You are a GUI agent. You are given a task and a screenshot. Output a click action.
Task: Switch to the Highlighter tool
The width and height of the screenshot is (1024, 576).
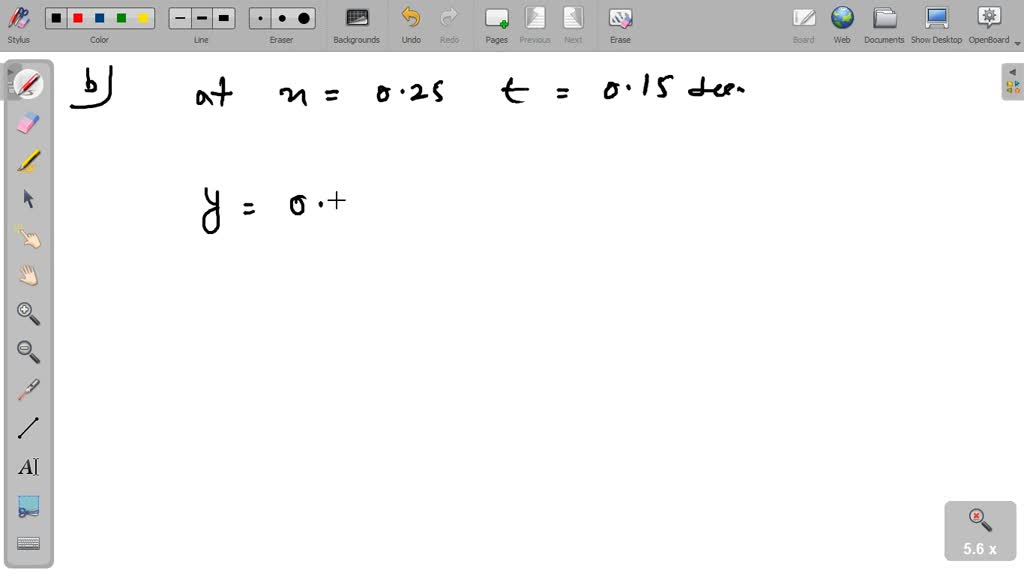[x=28, y=158]
